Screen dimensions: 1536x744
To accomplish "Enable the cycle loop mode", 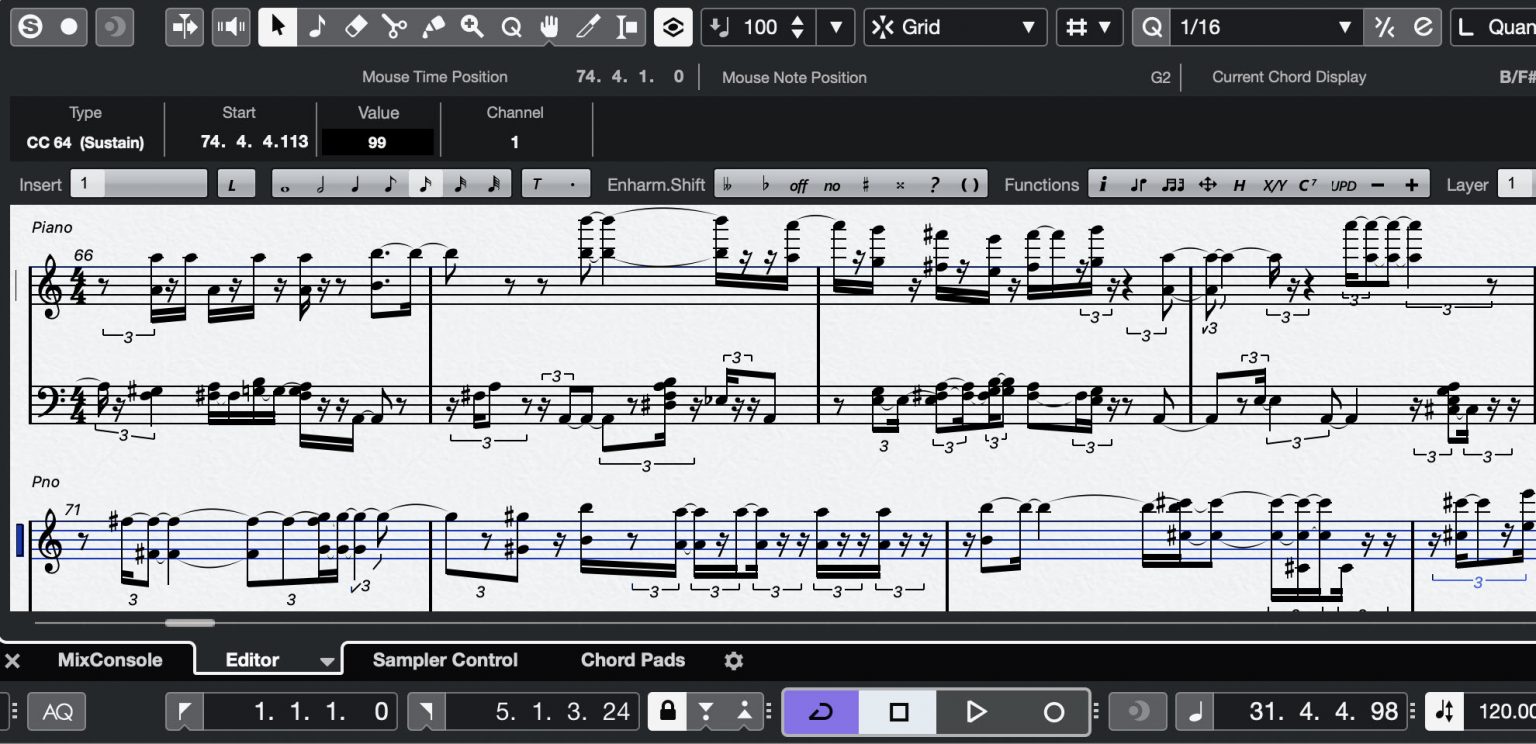I will pyautogui.click(x=820, y=711).
